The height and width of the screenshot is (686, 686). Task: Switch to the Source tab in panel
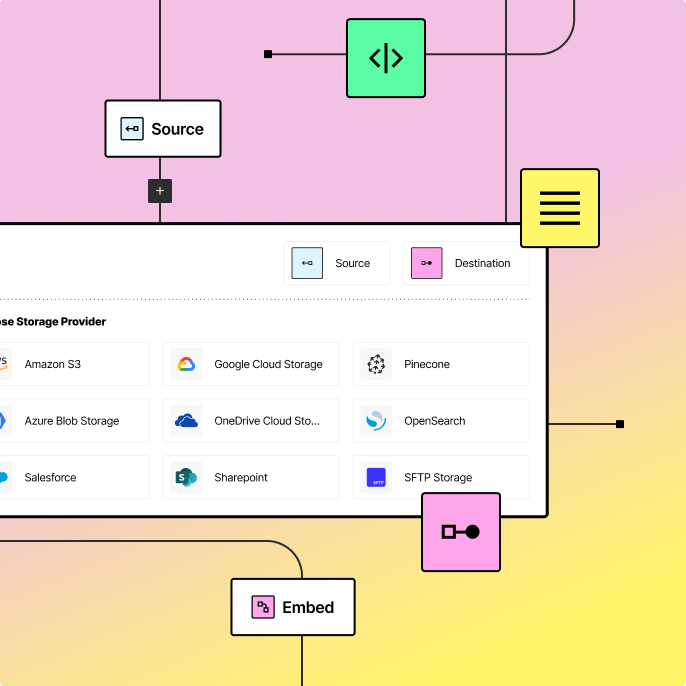tap(337, 263)
